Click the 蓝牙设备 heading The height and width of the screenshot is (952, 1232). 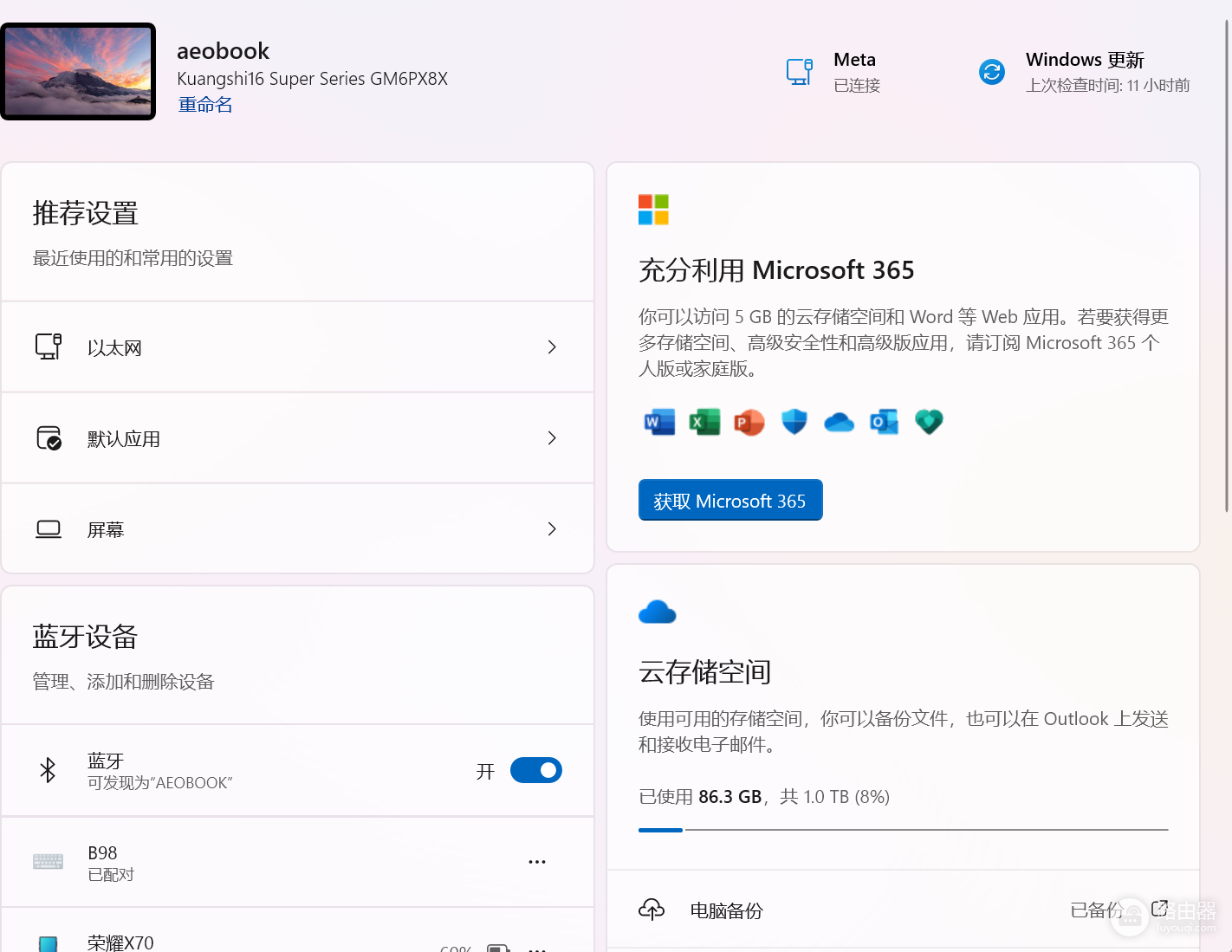click(x=86, y=637)
